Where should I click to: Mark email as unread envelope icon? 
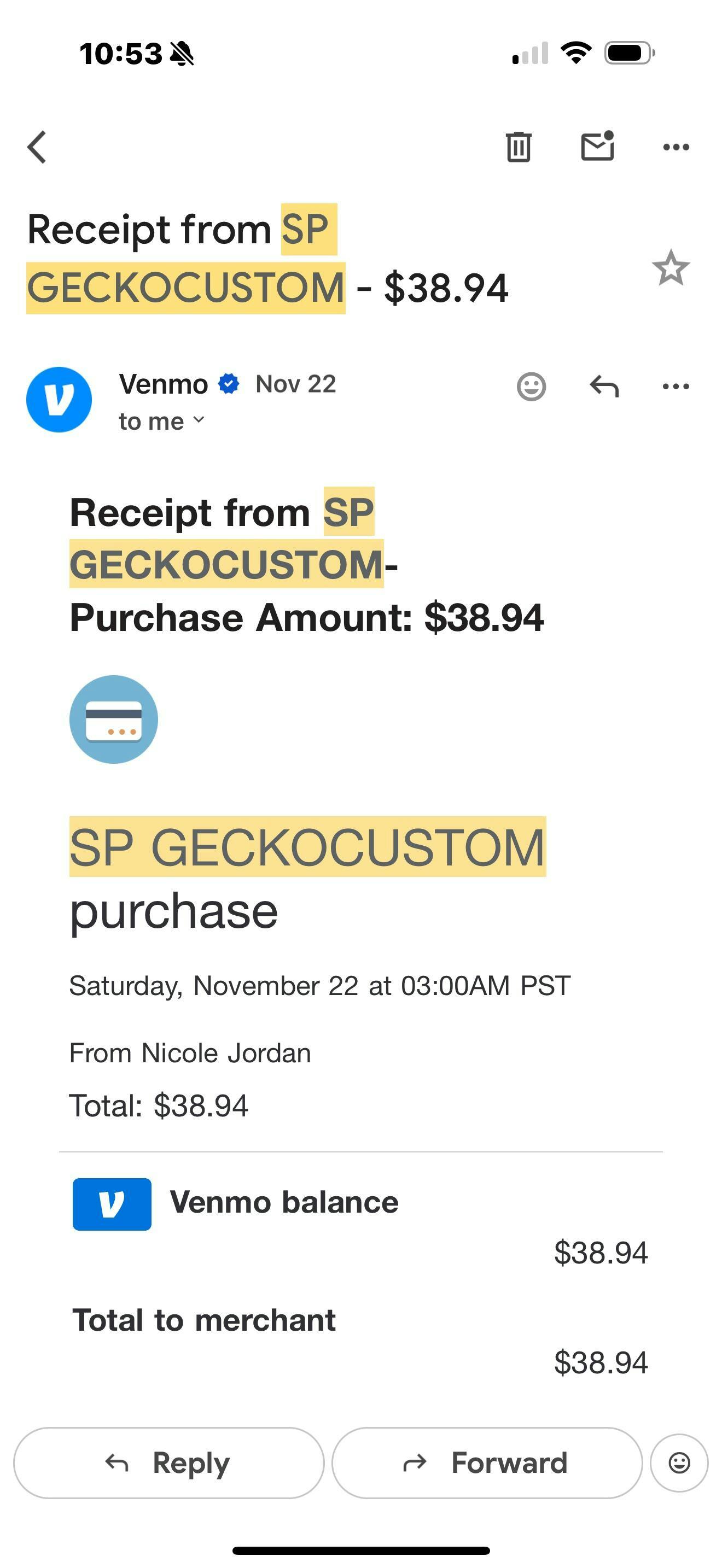[597, 147]
